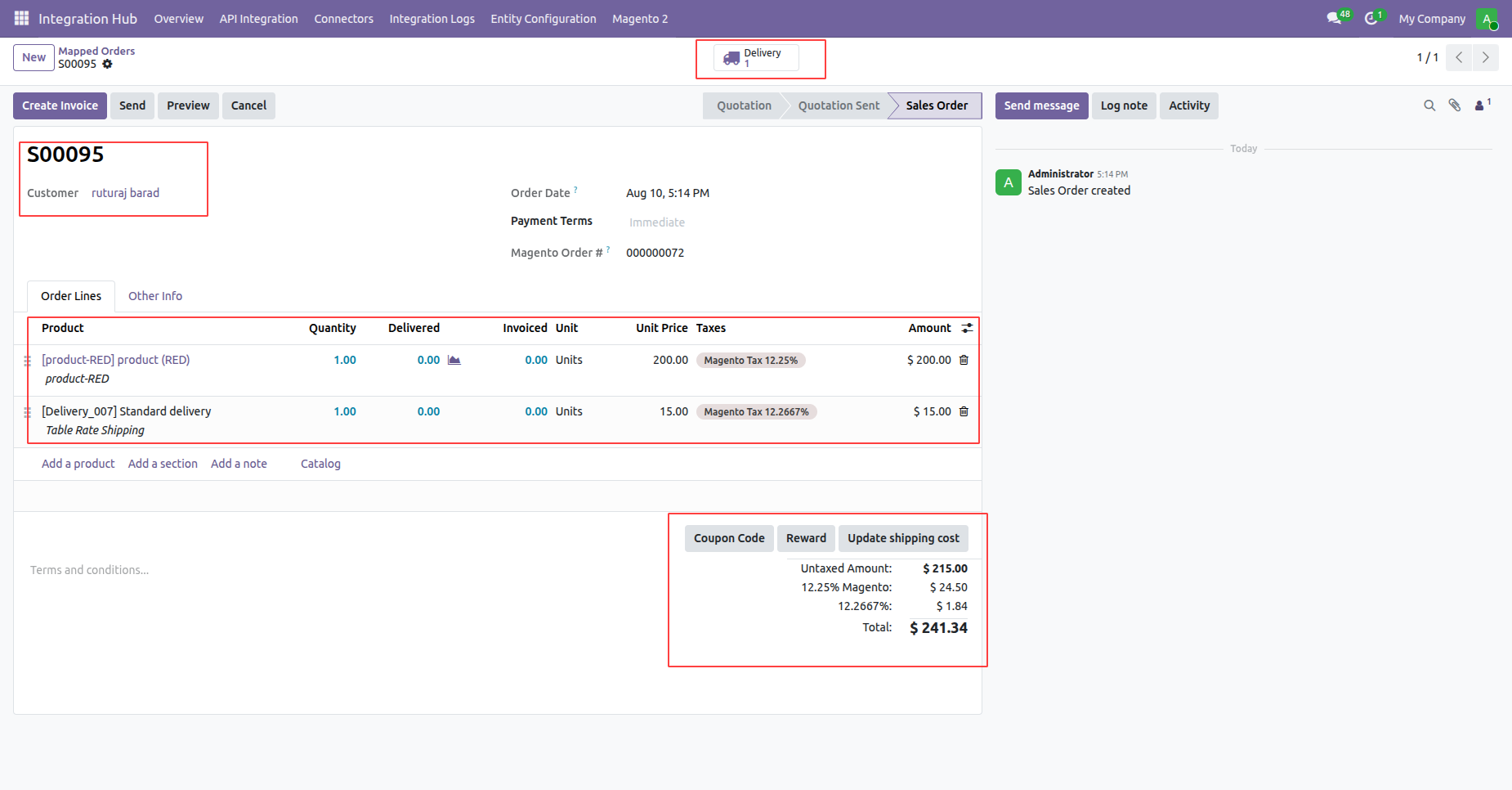Open the gear actions menu next to S00095
The width and height of the screenshot is (1512, 790).
107,64
